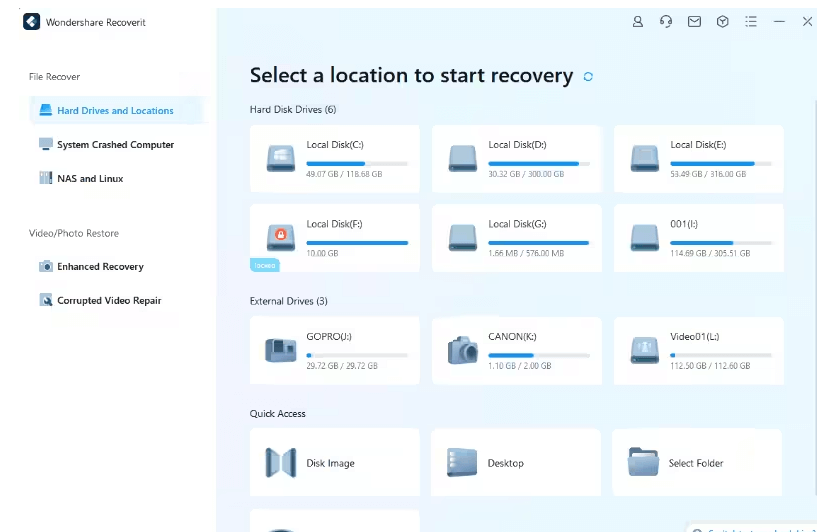Click the GOPRO(J:) label
The image size is (817, 532).
pyautogui.click(x=329, y=337)
